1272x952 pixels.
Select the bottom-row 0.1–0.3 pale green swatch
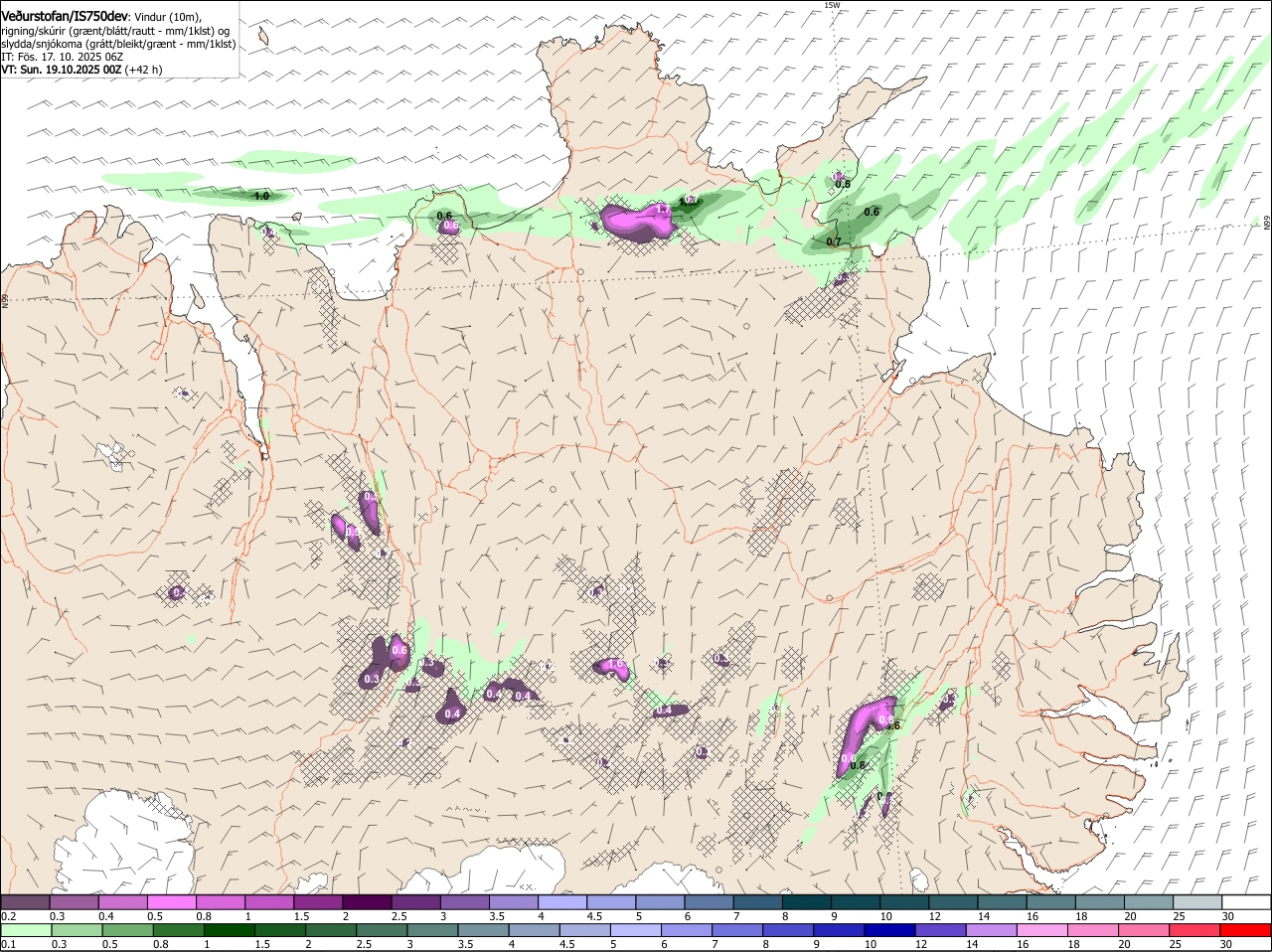(27, 930)
